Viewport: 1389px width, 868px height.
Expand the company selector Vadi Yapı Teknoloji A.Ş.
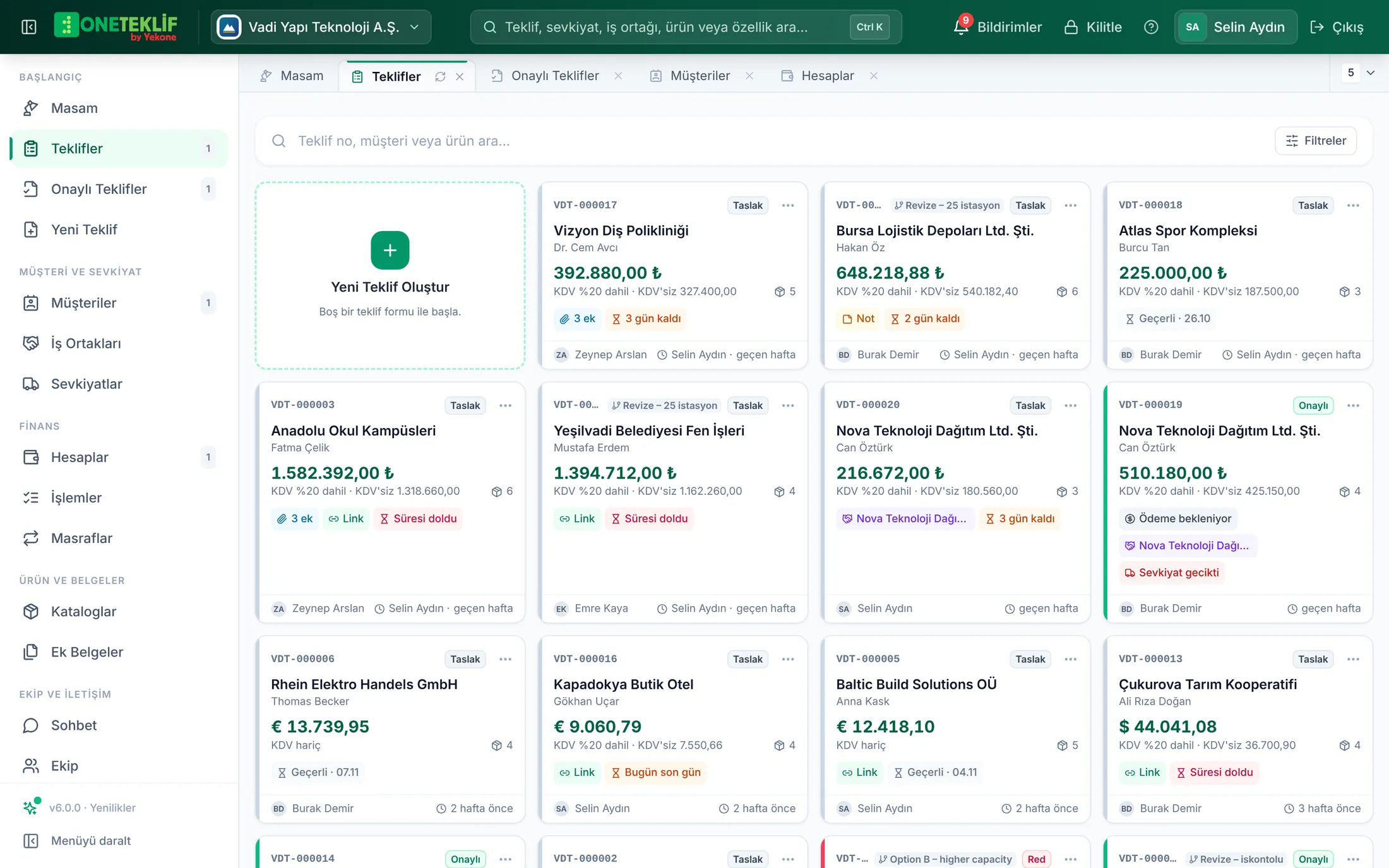pyautogui.click(x=321, y=27)
